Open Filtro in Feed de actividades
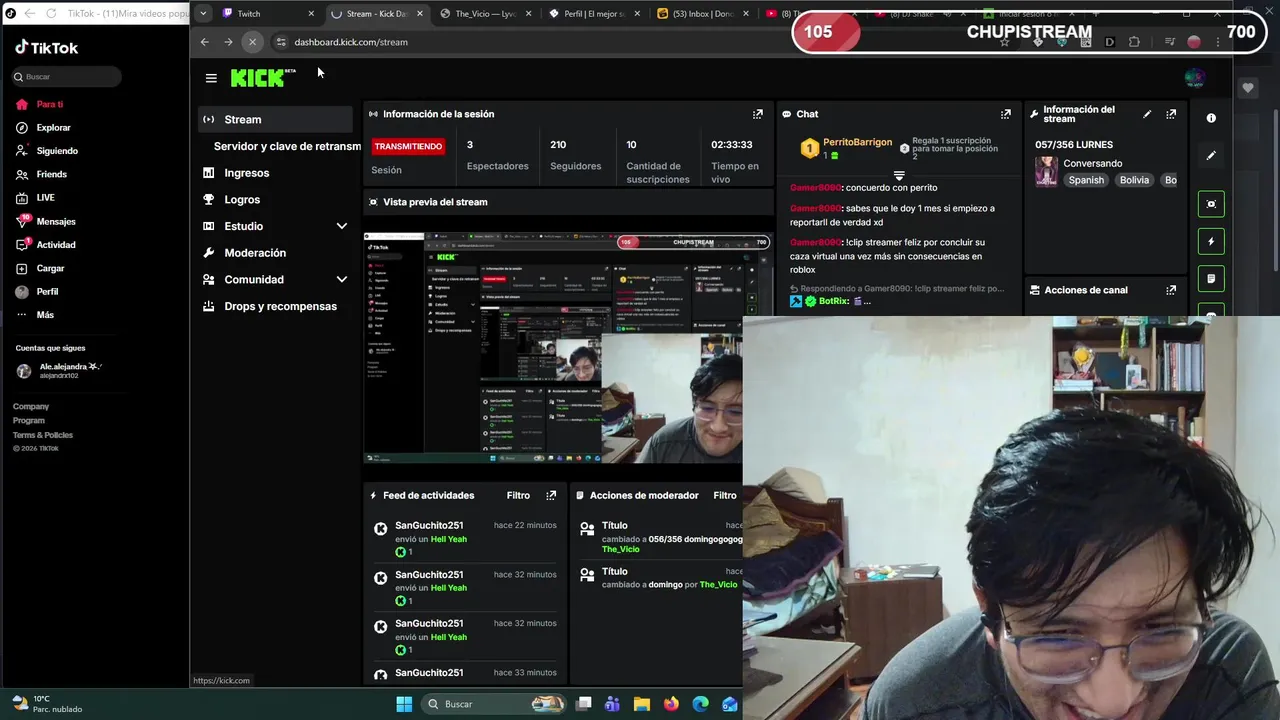This screenshot has height=720, width=1280. (x=518, y=495)
